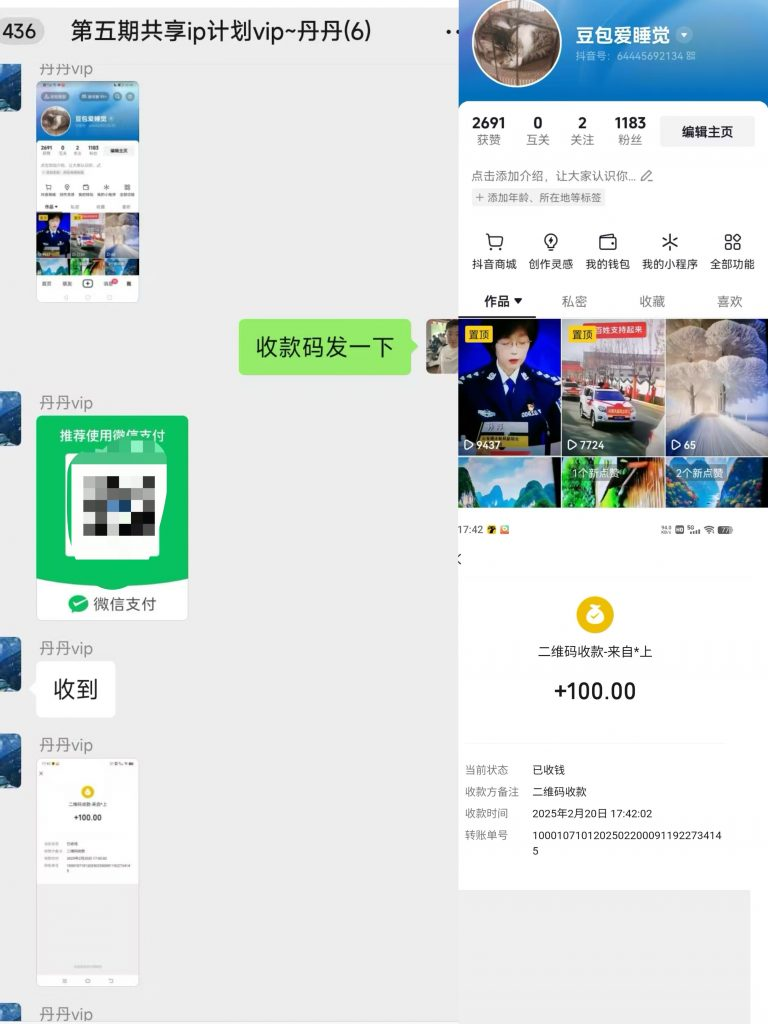Screen dimensions: 768x1024
Task: Open the Douyin profile screenshot image in chat
Action: pos(88,191)
